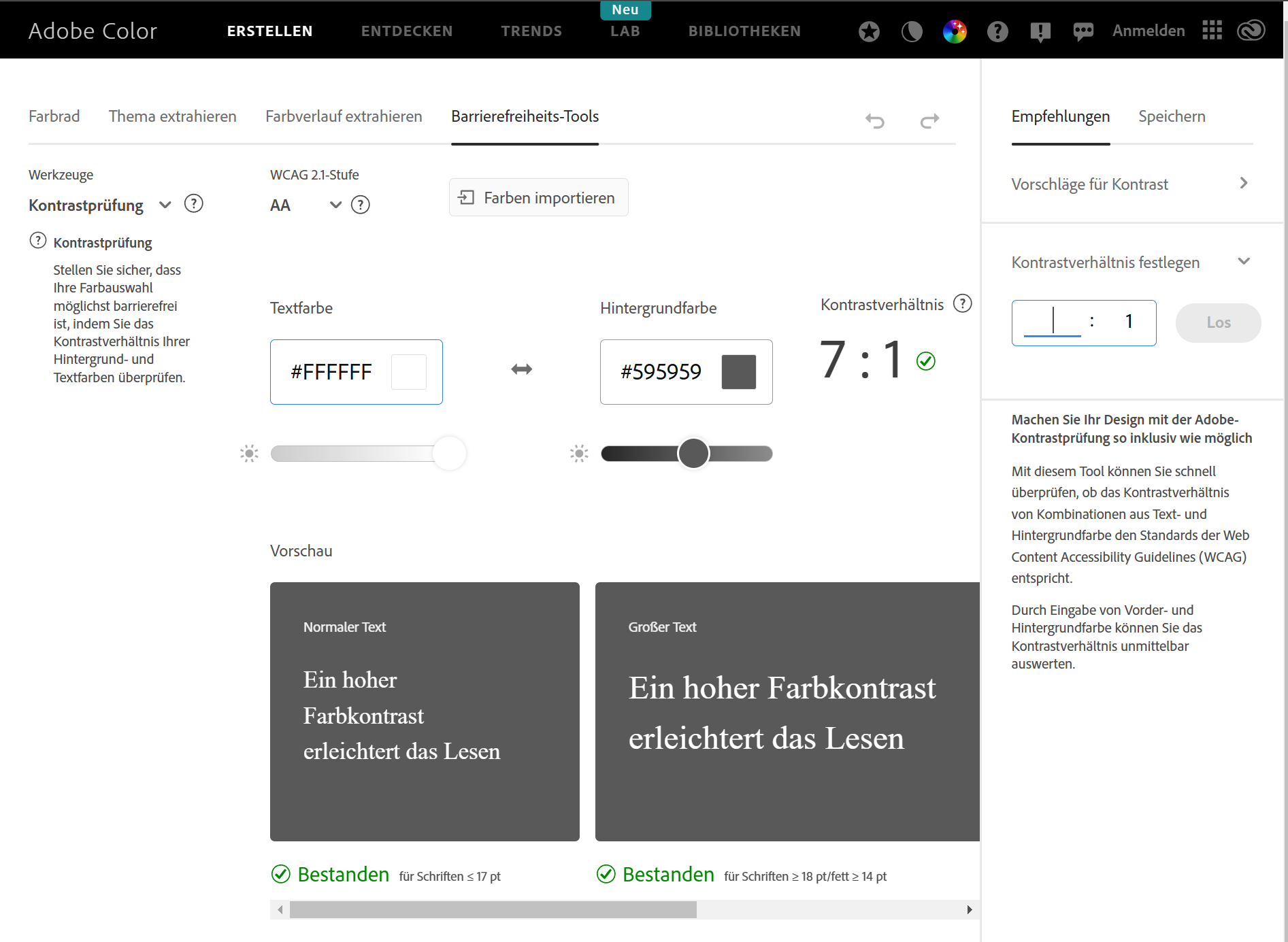Switch to Farbrad tab
The height and width of the screenshot is (942, 1288).
54,116
